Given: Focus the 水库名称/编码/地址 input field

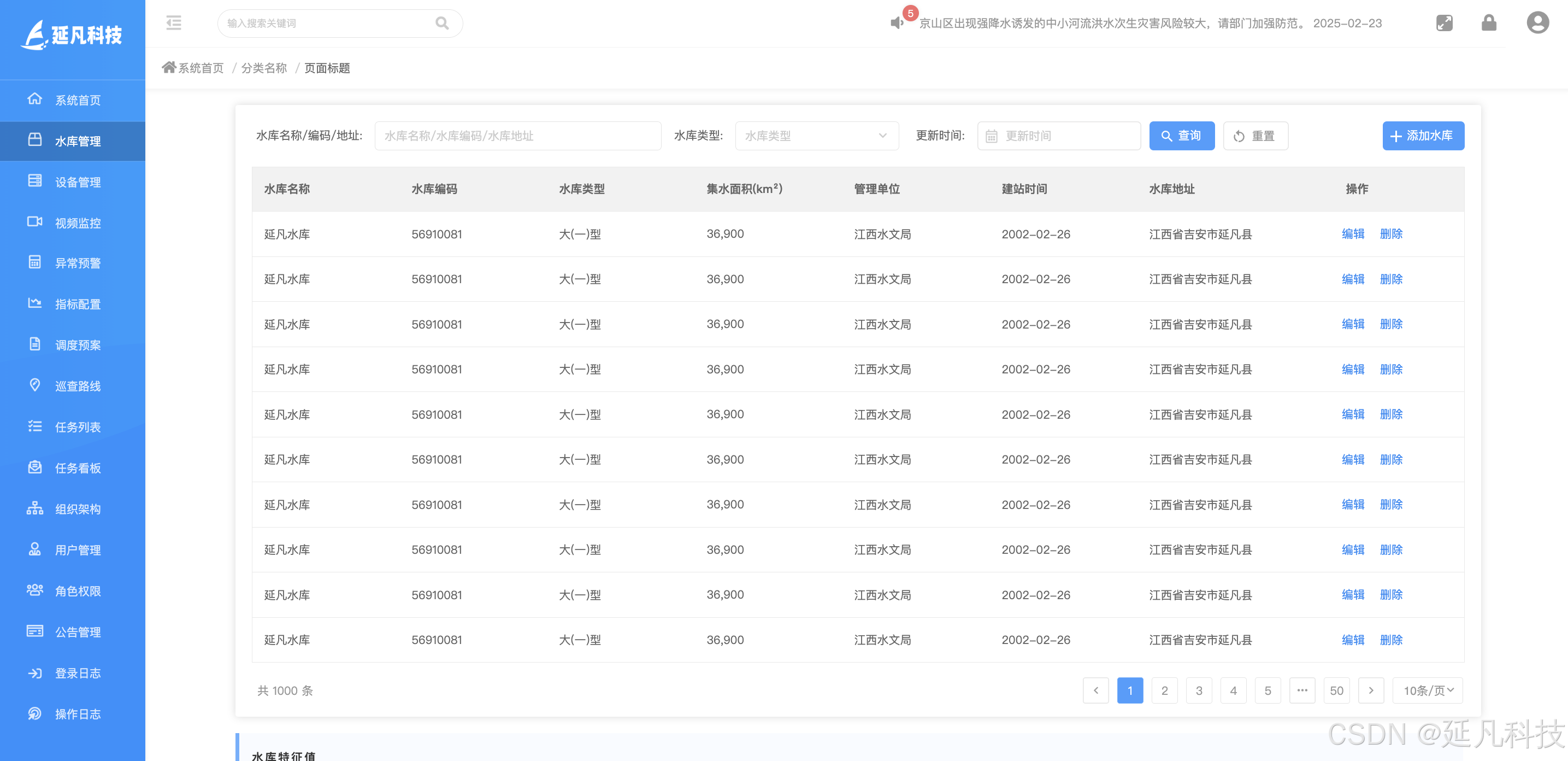Looking at the screenshot, I should (x=517, y=136).
